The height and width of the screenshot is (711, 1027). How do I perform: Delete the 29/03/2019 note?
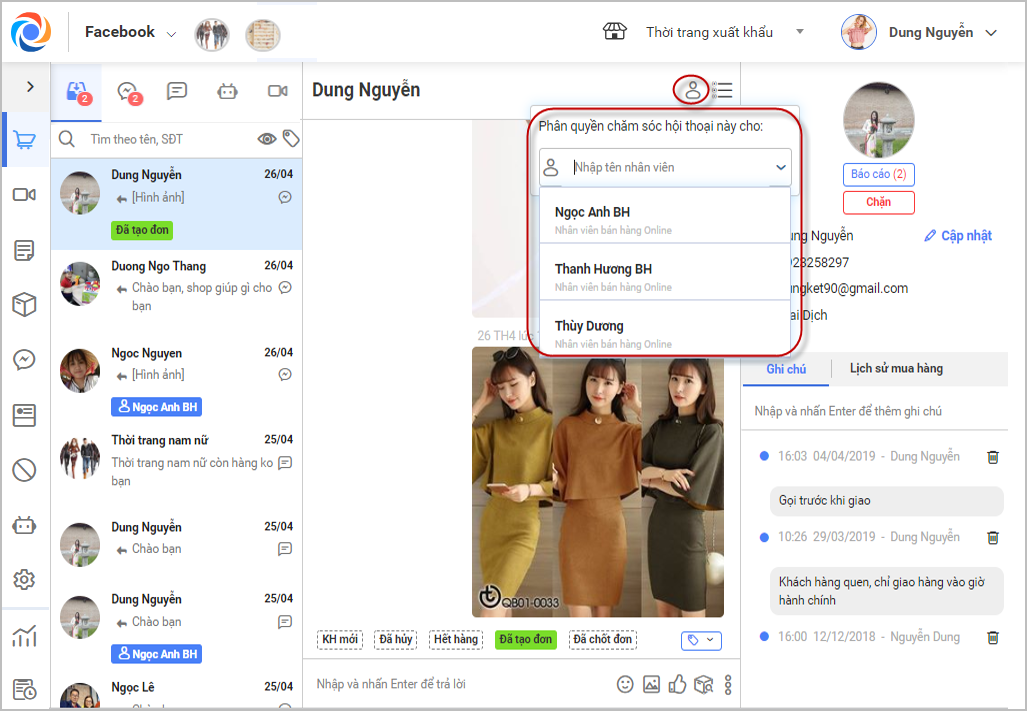click(993, 538)
